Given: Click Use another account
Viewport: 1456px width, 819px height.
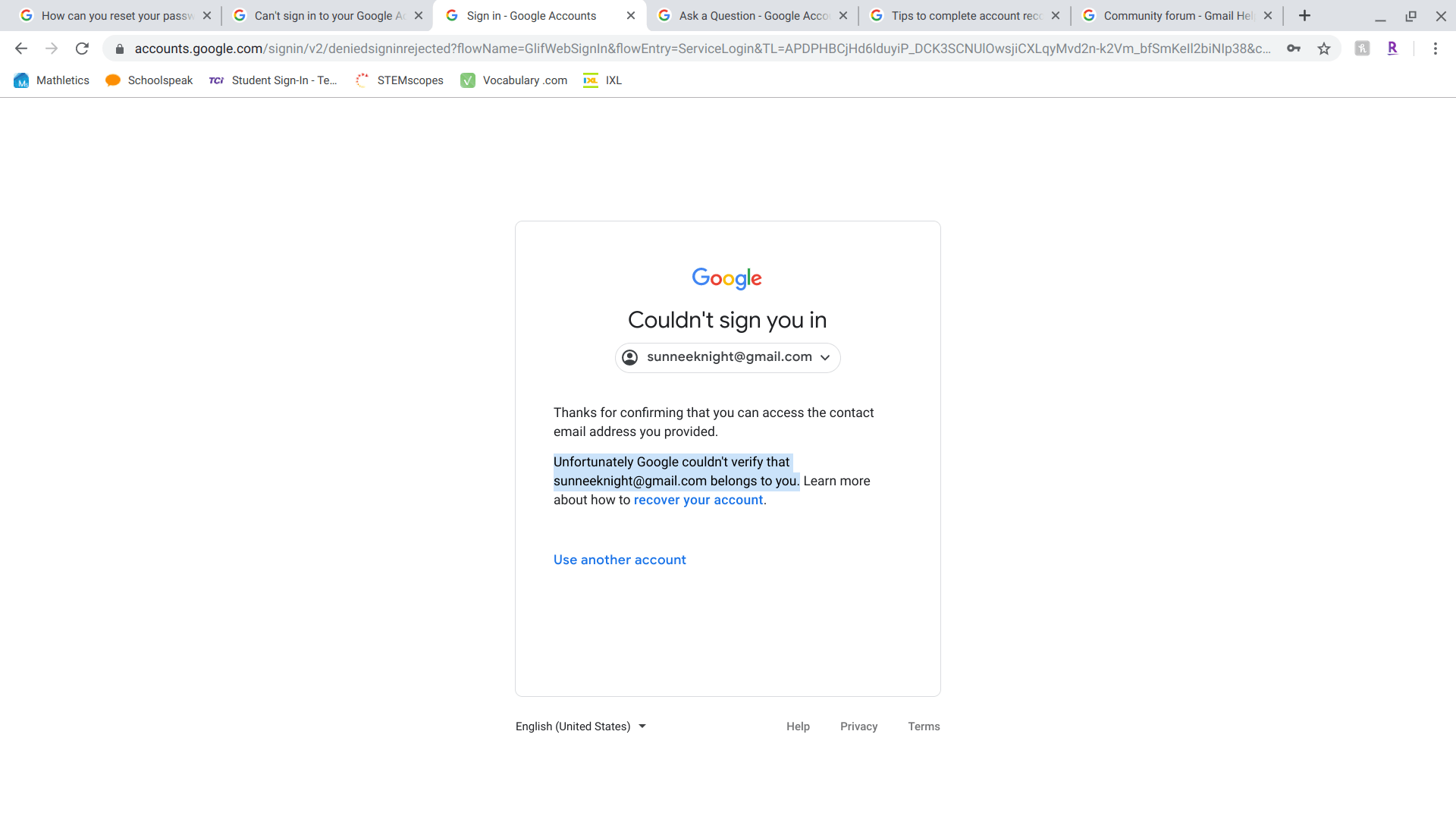Looking at the screenshot, I should coord(620,560).
